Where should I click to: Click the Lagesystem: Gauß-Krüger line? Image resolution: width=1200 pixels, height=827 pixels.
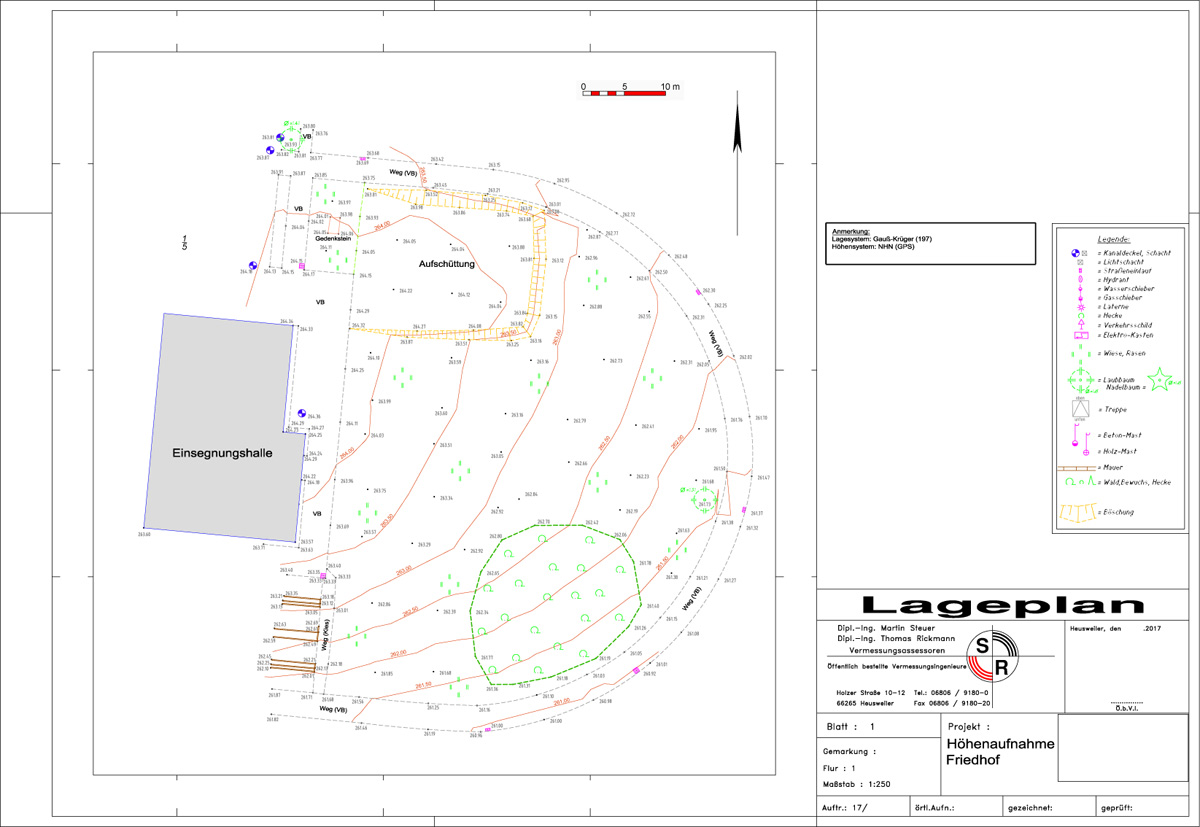pos(882,238)
